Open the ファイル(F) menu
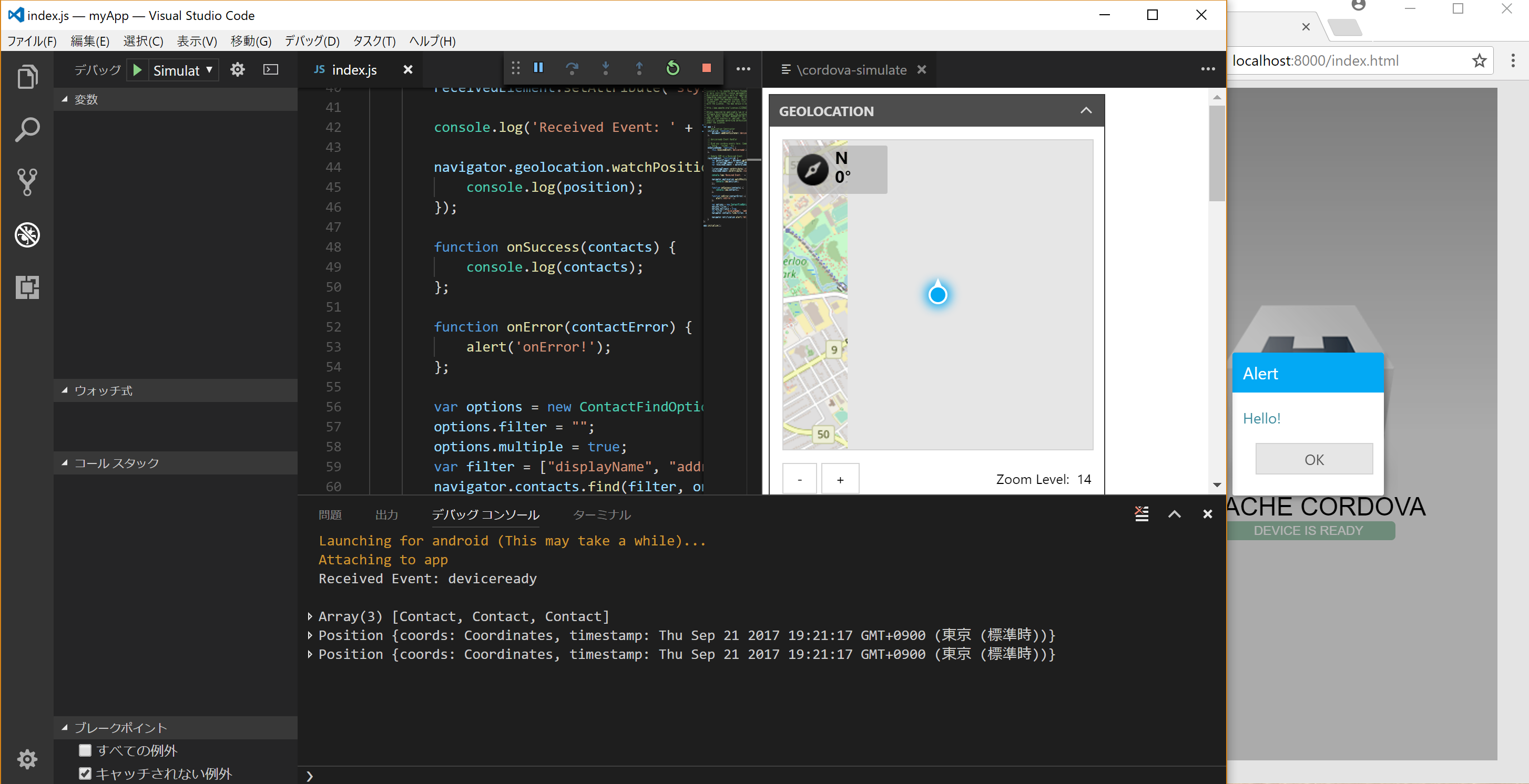This screenshot has height=784, width=1529. 32,41
